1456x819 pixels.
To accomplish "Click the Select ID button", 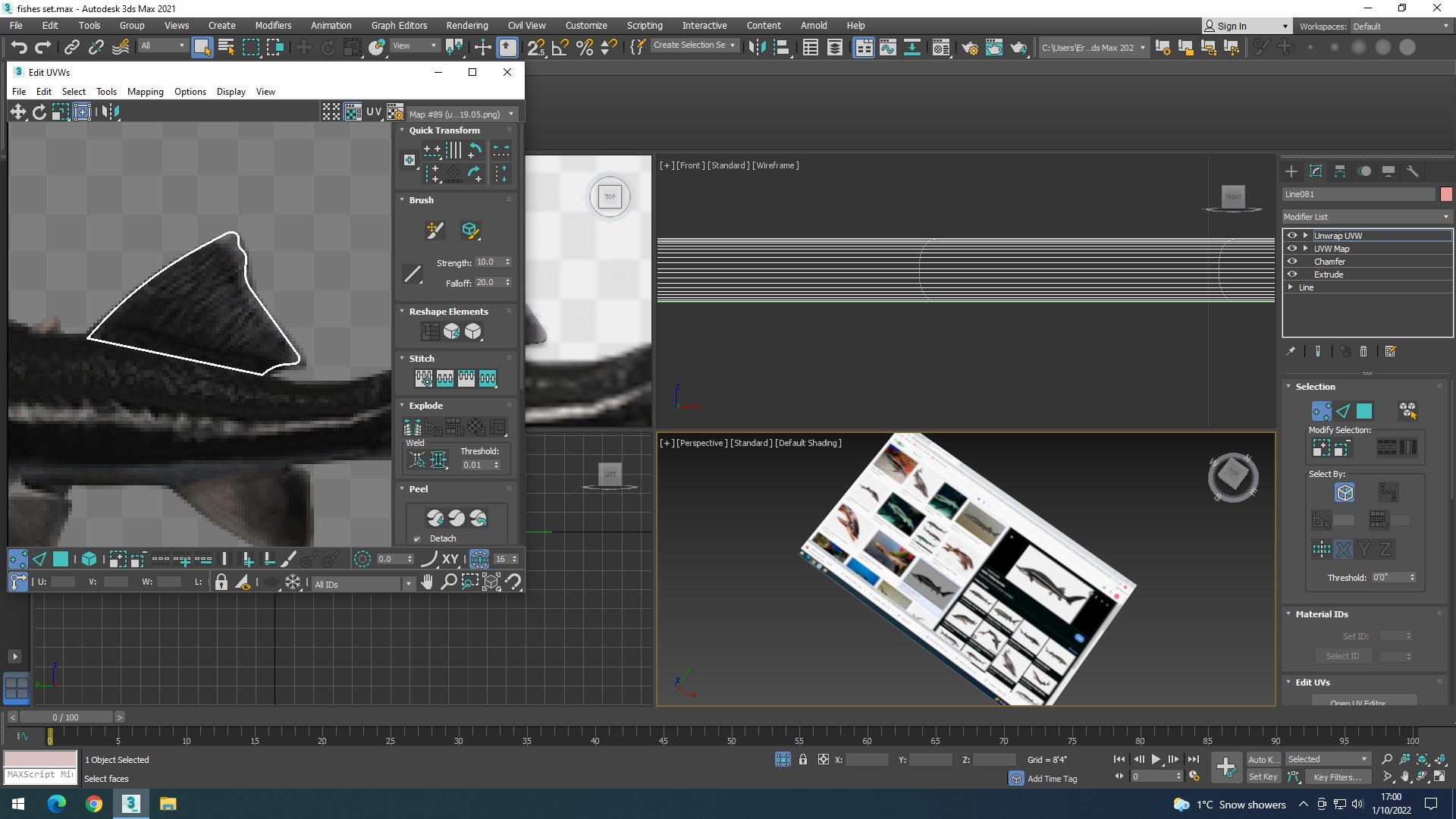I will click(1342, 656).
